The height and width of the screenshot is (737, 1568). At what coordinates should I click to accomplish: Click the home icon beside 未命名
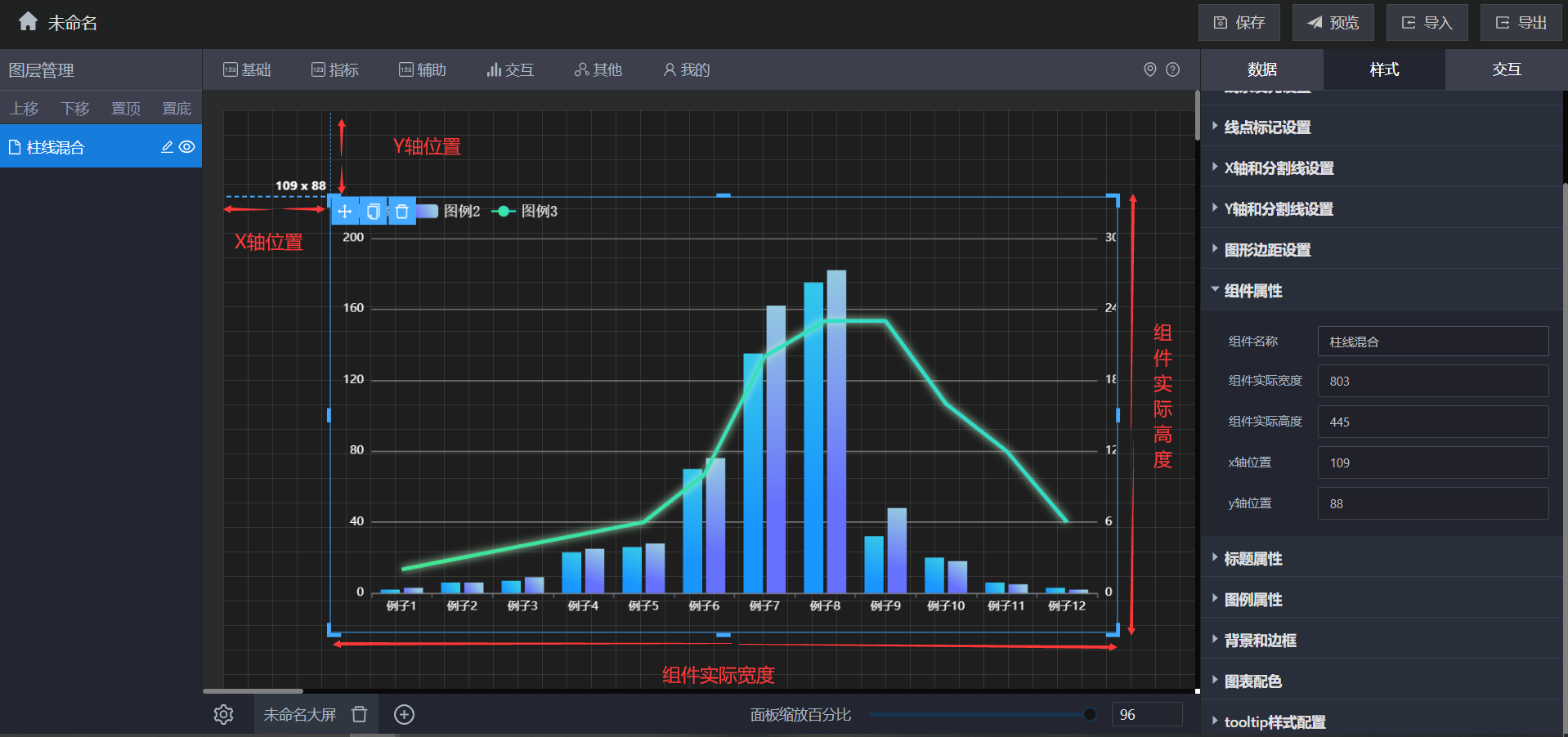tap(28, 22)
